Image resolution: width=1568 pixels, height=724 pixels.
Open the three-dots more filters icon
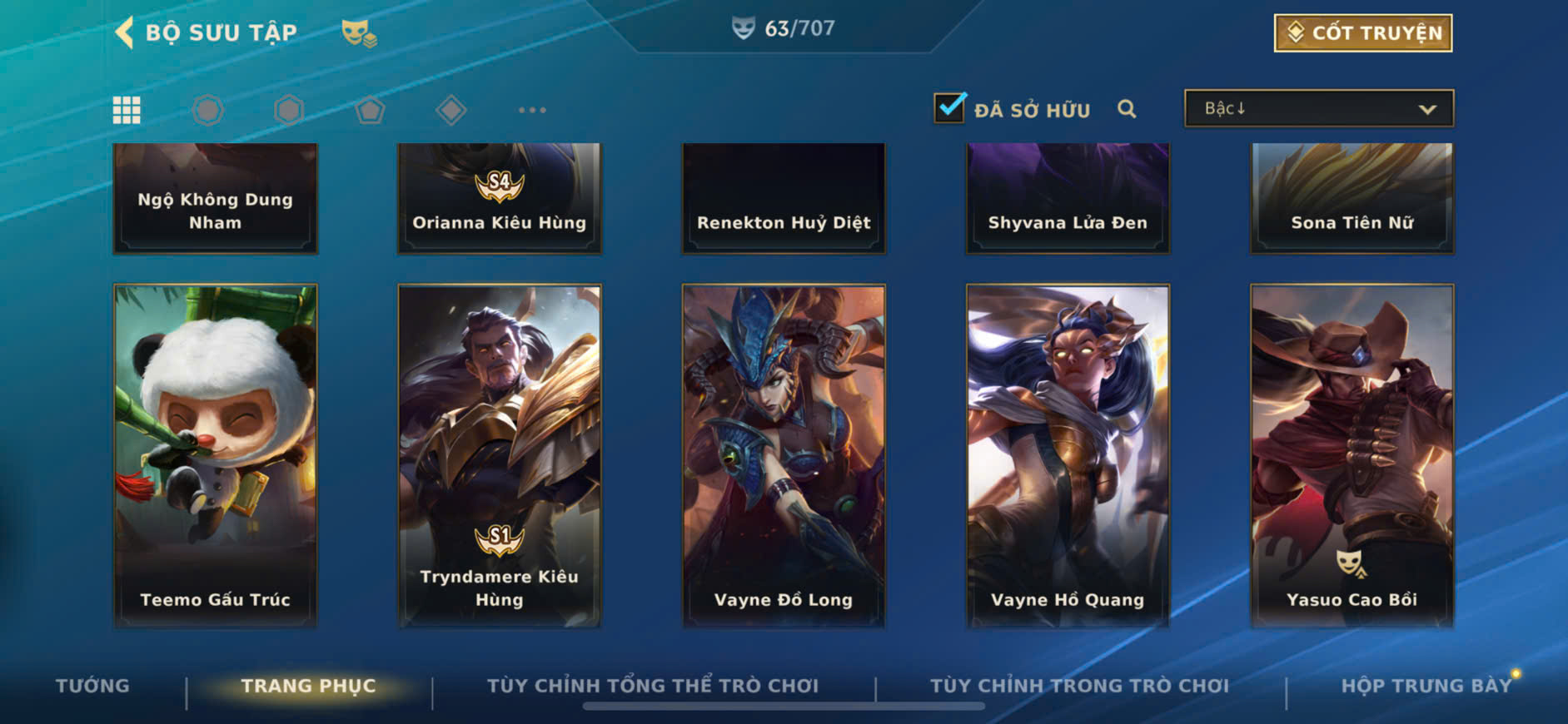532,110
